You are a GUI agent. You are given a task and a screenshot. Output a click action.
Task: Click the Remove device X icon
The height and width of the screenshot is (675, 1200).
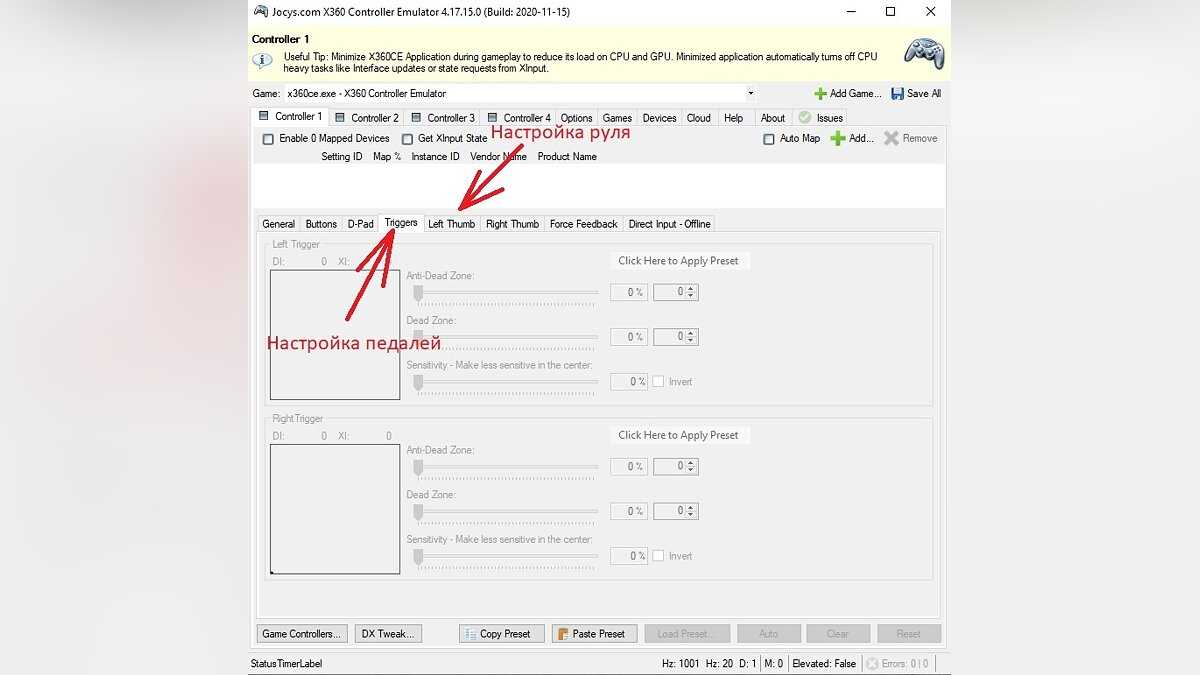tap(891, 139)
